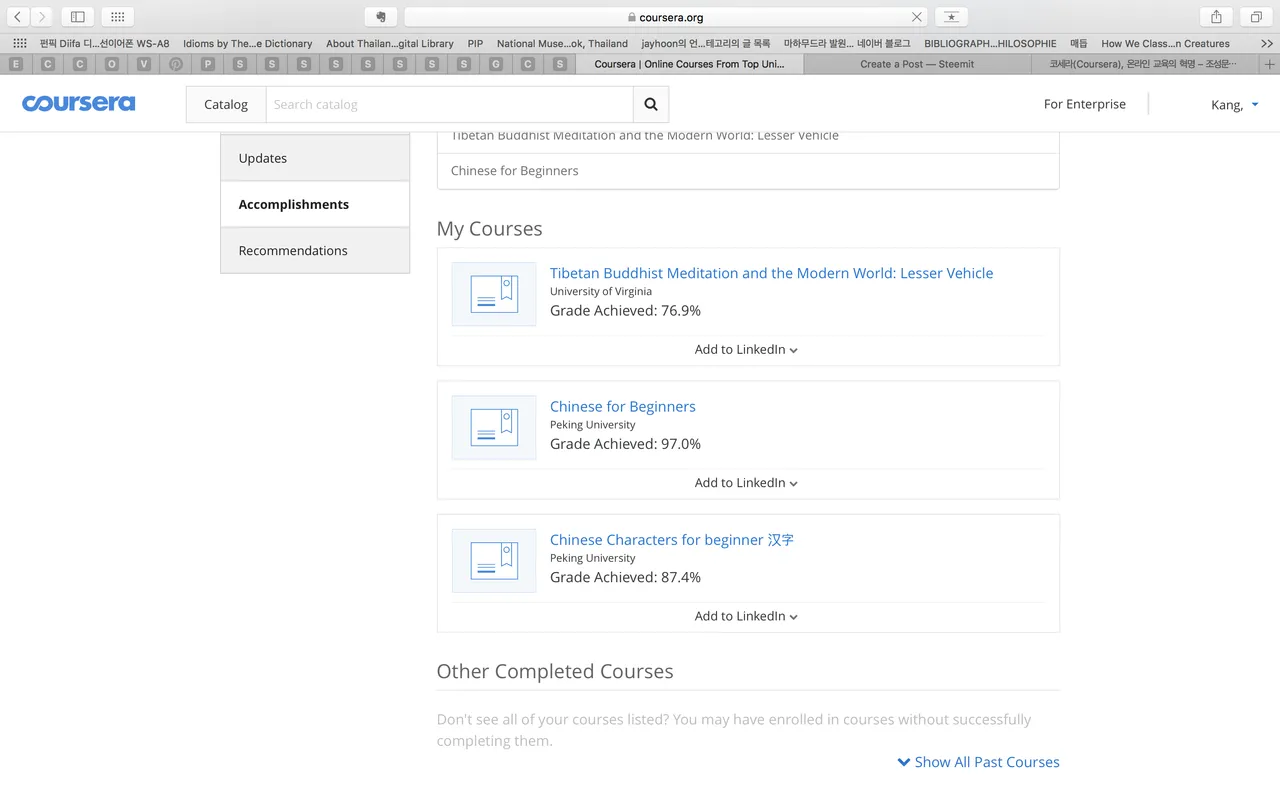Image resolution: width=1280 pixels, height=800 pixels.
Task: Select the Updates sidebar item
Action: point(315,158)
